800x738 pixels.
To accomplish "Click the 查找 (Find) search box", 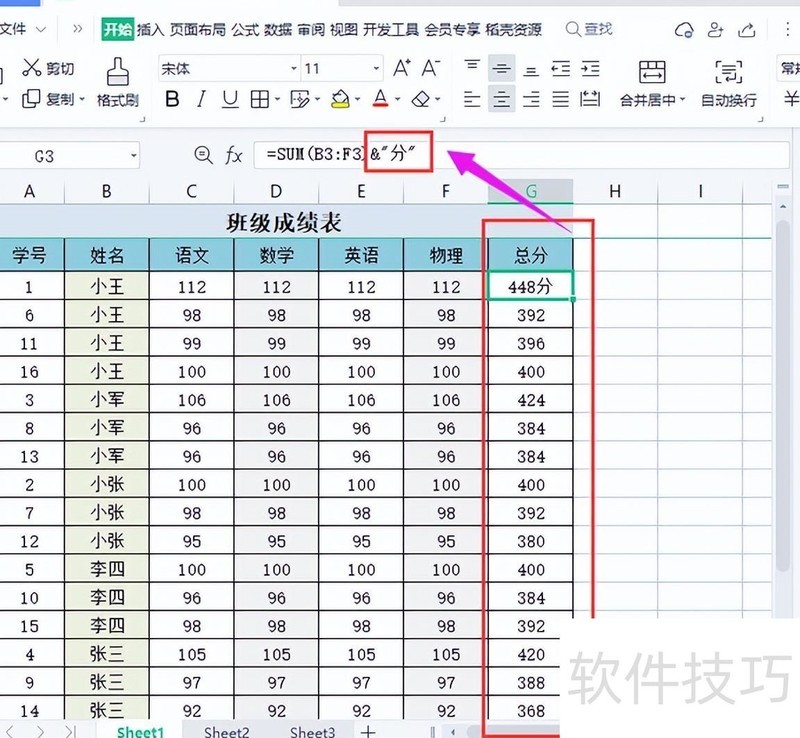I will click(x=590, y=30).
